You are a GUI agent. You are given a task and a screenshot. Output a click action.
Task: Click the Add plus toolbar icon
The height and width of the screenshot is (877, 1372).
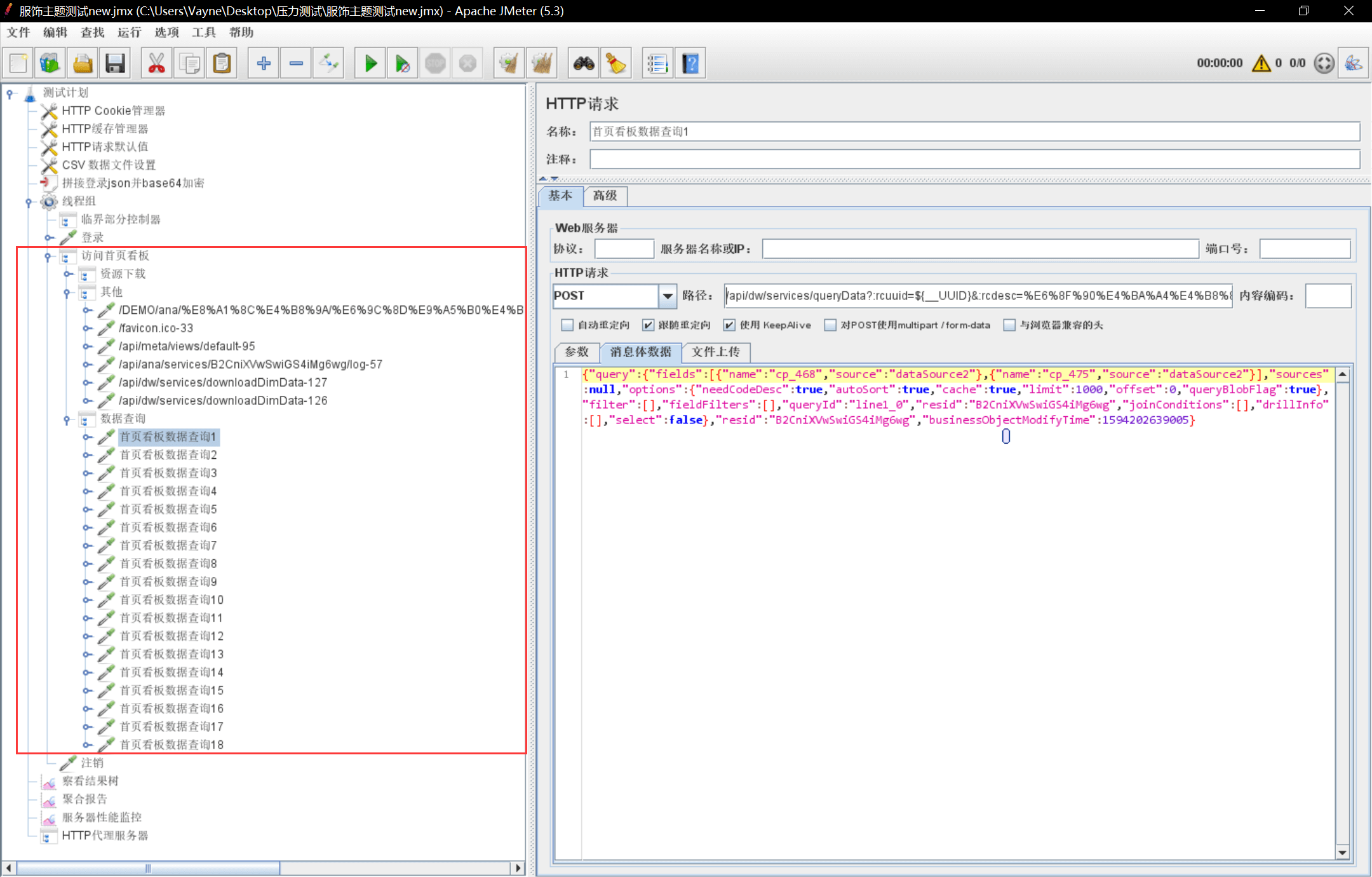[x=264, y=64]
